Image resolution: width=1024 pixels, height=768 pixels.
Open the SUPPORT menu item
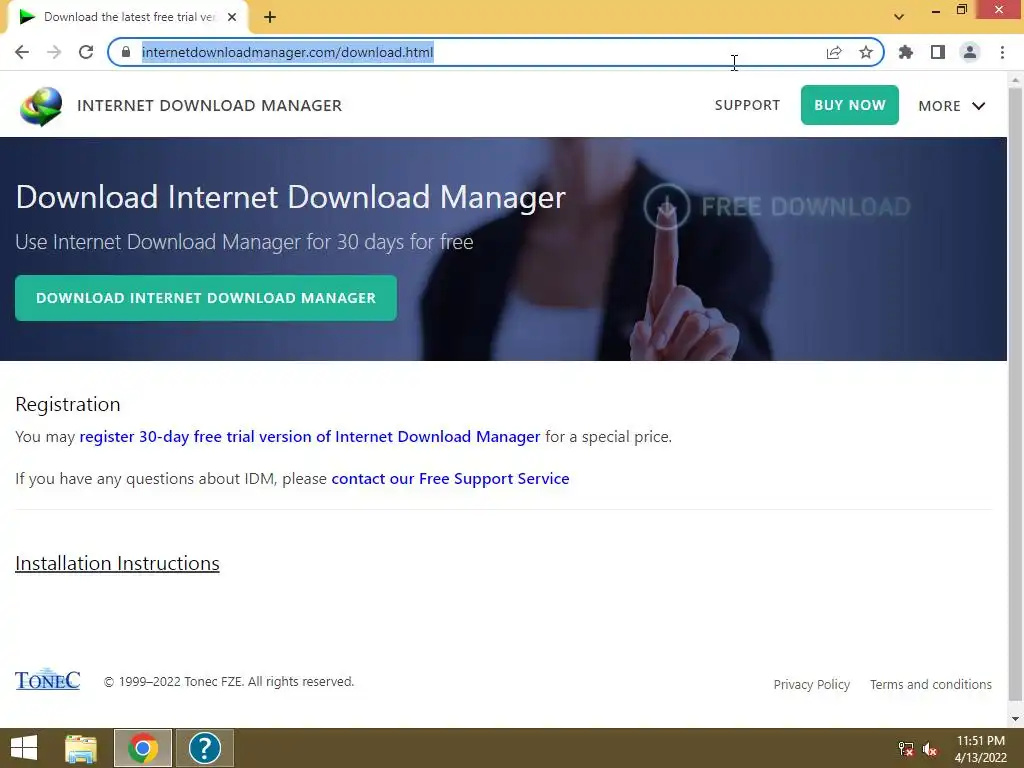point(747,105)
